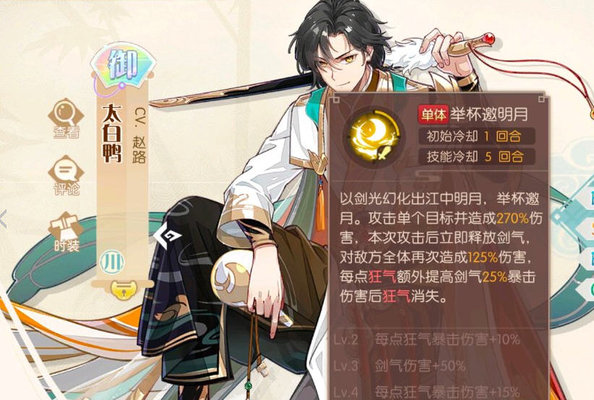Go to previous character with left arrow

(3, 219)
